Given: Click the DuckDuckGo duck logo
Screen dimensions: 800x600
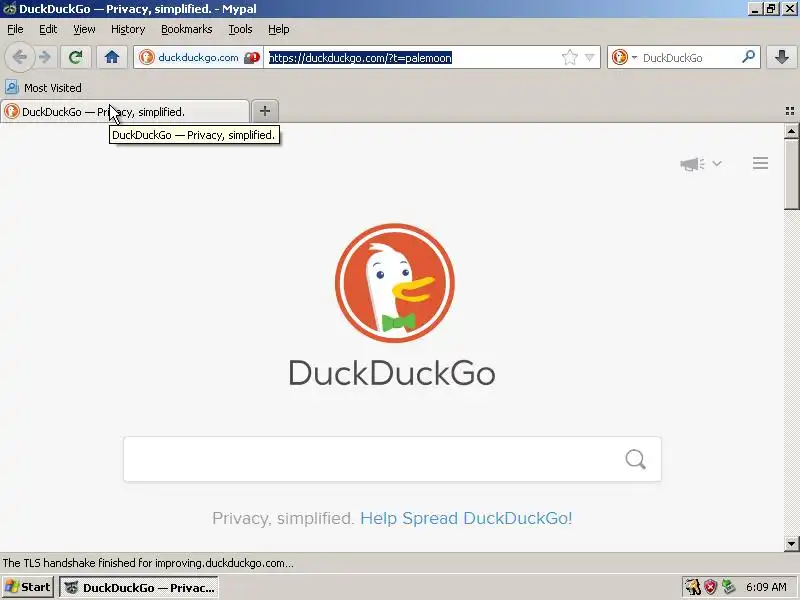Looking at the screenshot, I should click(x=394, y=283).
